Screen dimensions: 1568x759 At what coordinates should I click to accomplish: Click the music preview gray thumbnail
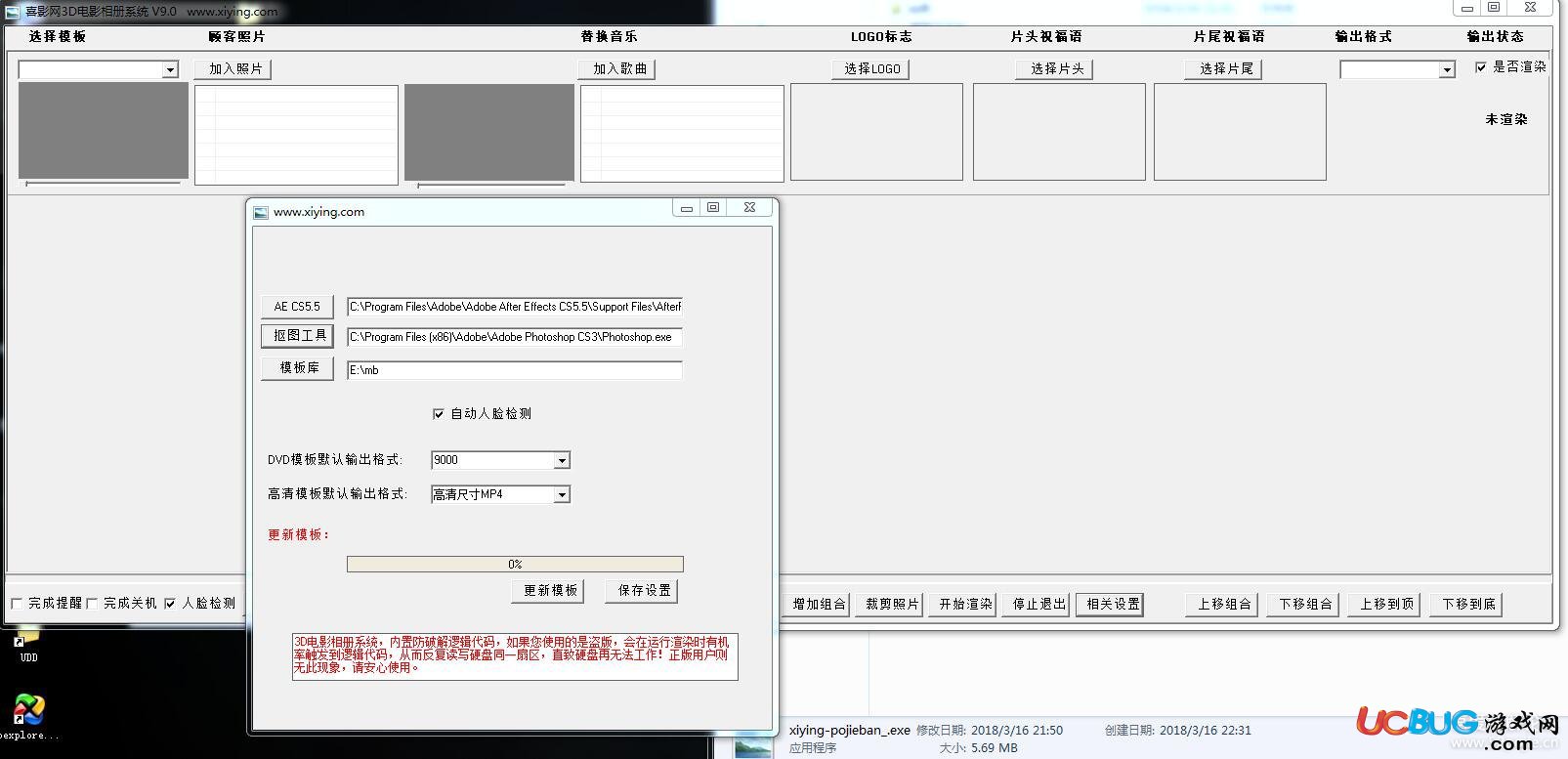489,132
